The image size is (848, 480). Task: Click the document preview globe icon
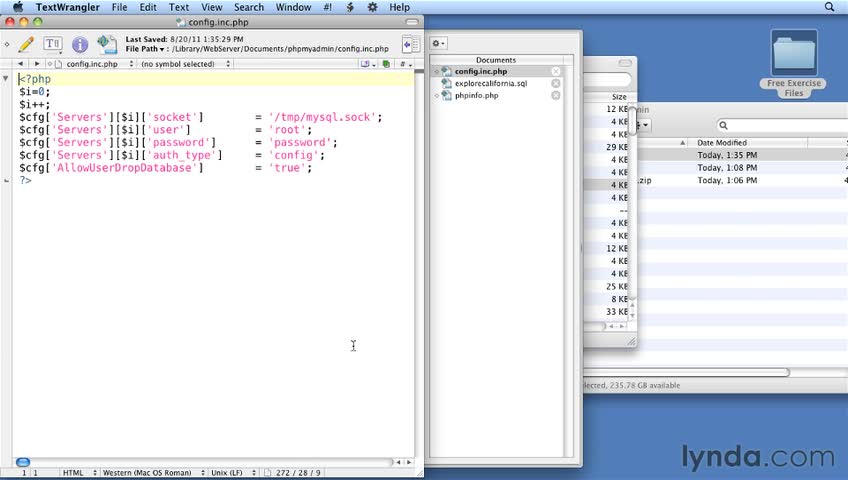[x=107, y=44]
